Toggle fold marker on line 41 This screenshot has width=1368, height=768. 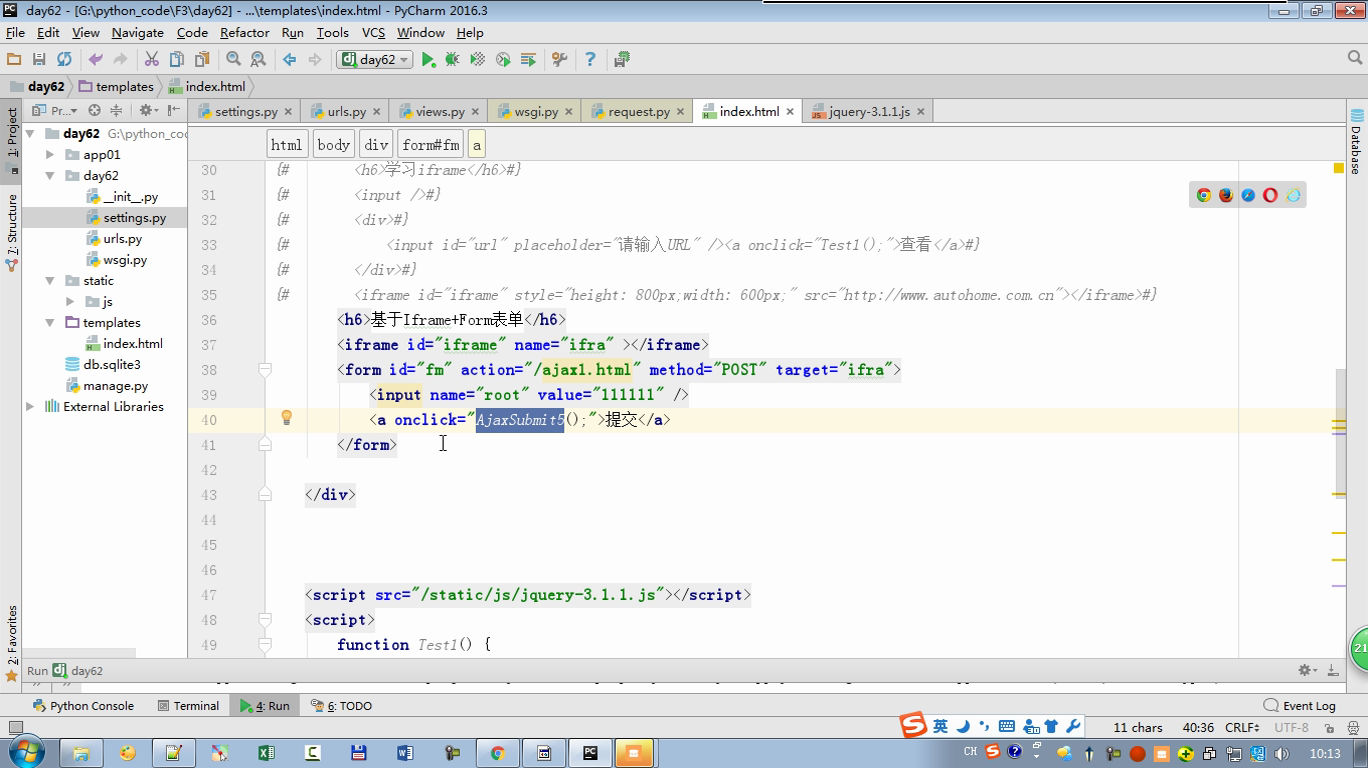265,444
